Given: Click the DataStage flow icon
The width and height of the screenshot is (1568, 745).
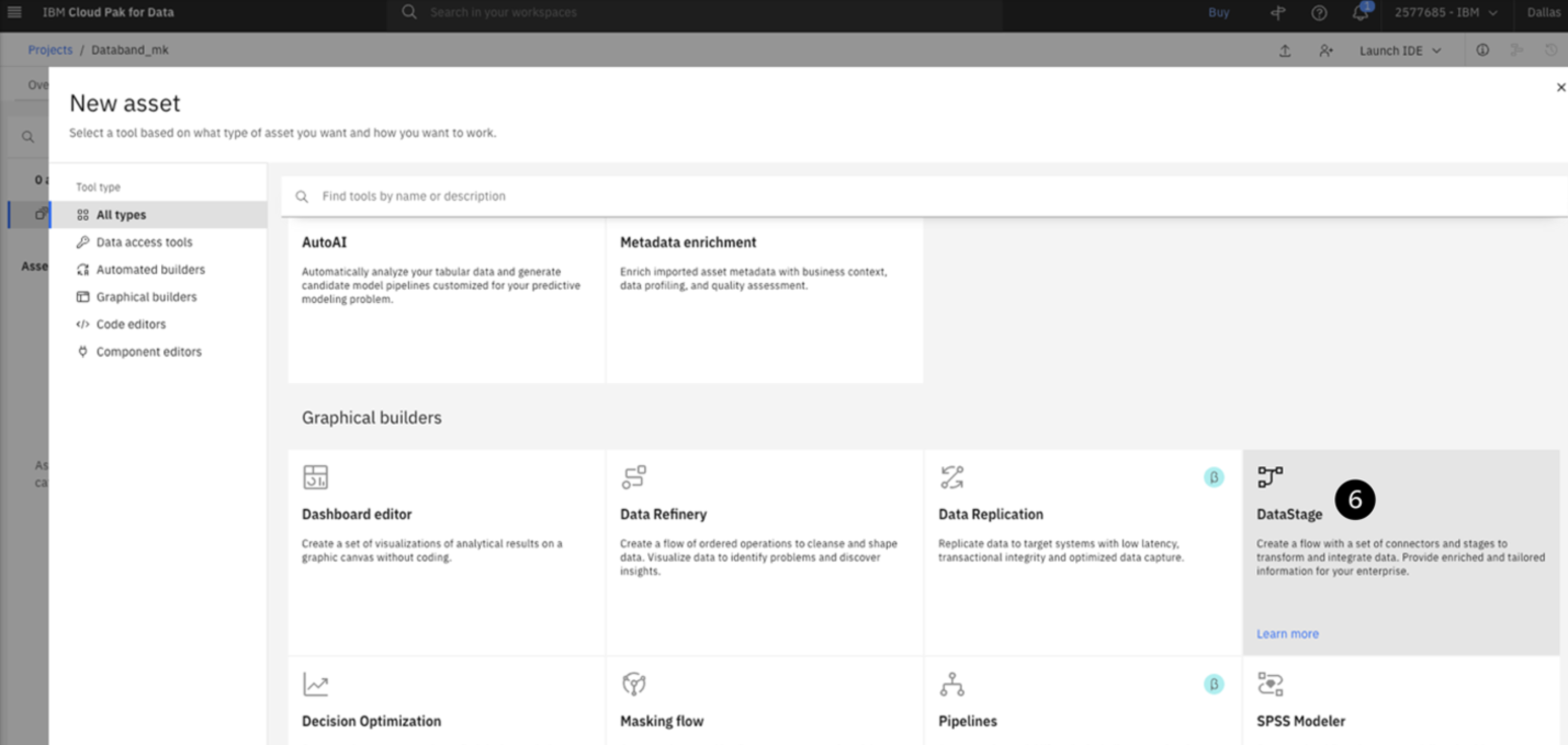Looking at the screenshot, I should click(x=1270, y=477).
